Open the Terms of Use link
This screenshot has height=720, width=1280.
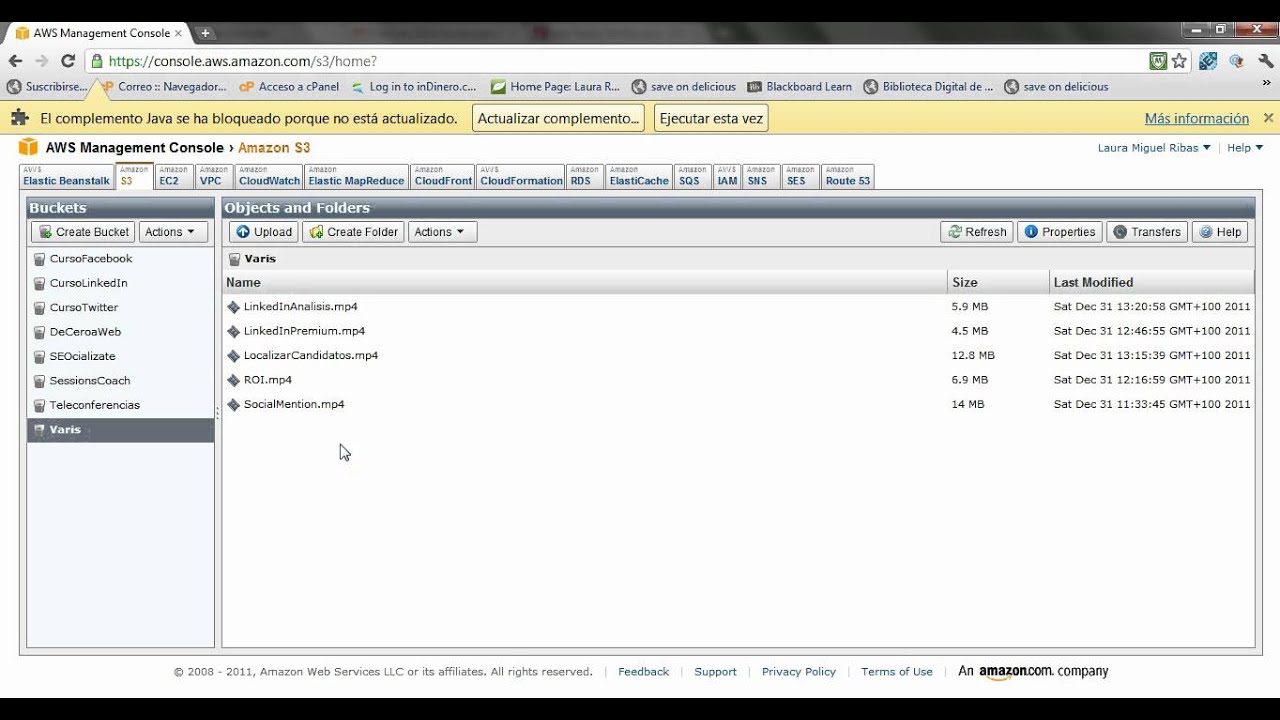897,672
